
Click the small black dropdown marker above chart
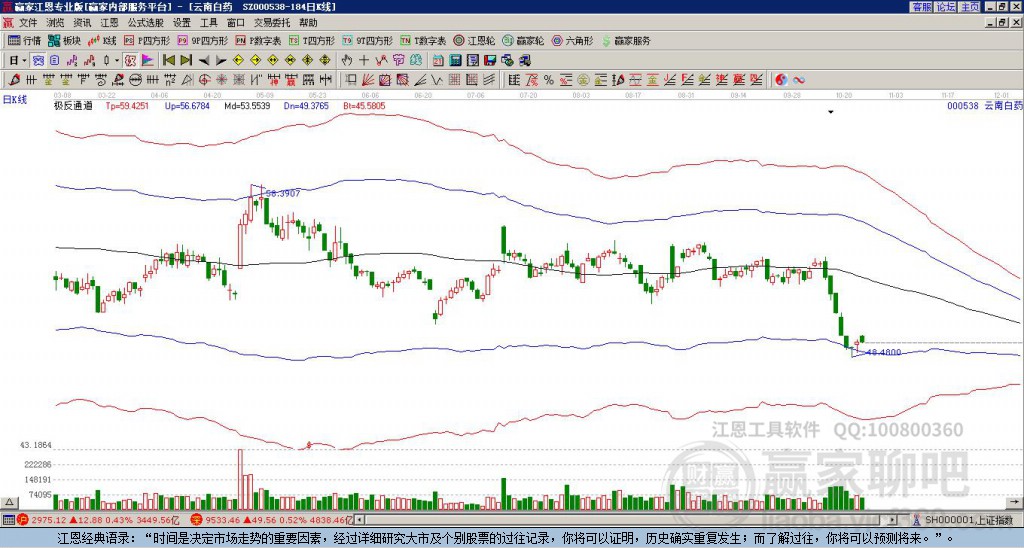831,112
